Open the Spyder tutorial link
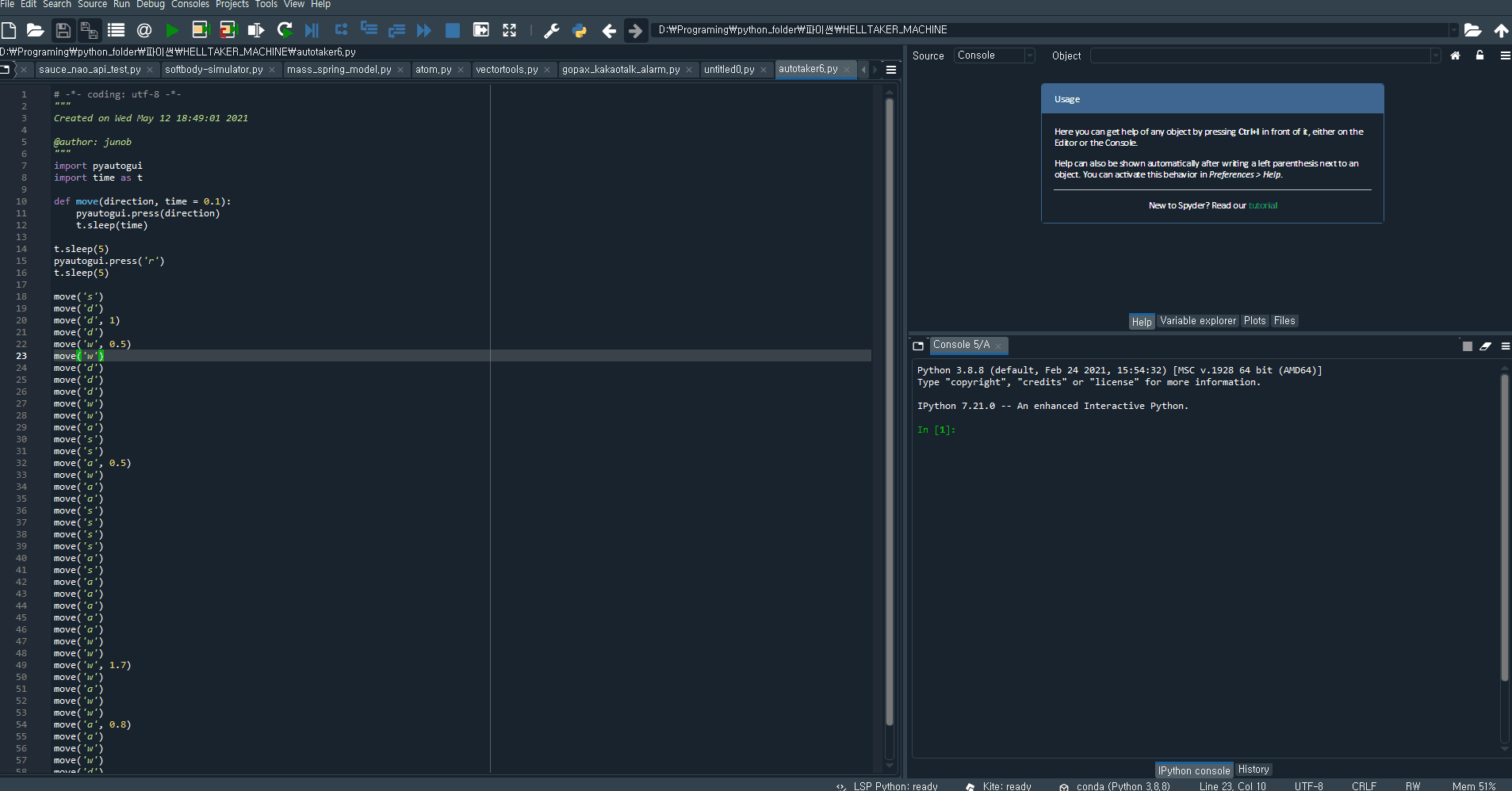1512x791 pixels. click(x=1262, y=205)
